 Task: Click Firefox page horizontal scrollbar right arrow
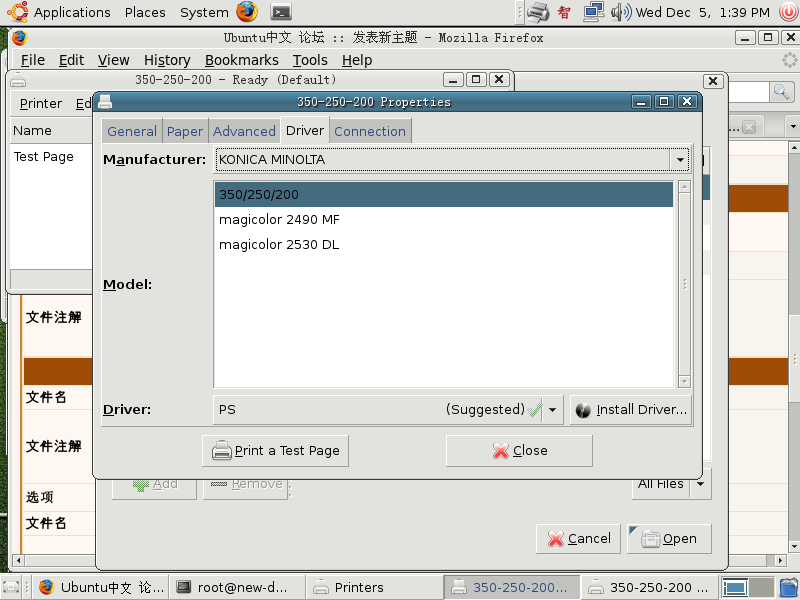tap(780, 560)
